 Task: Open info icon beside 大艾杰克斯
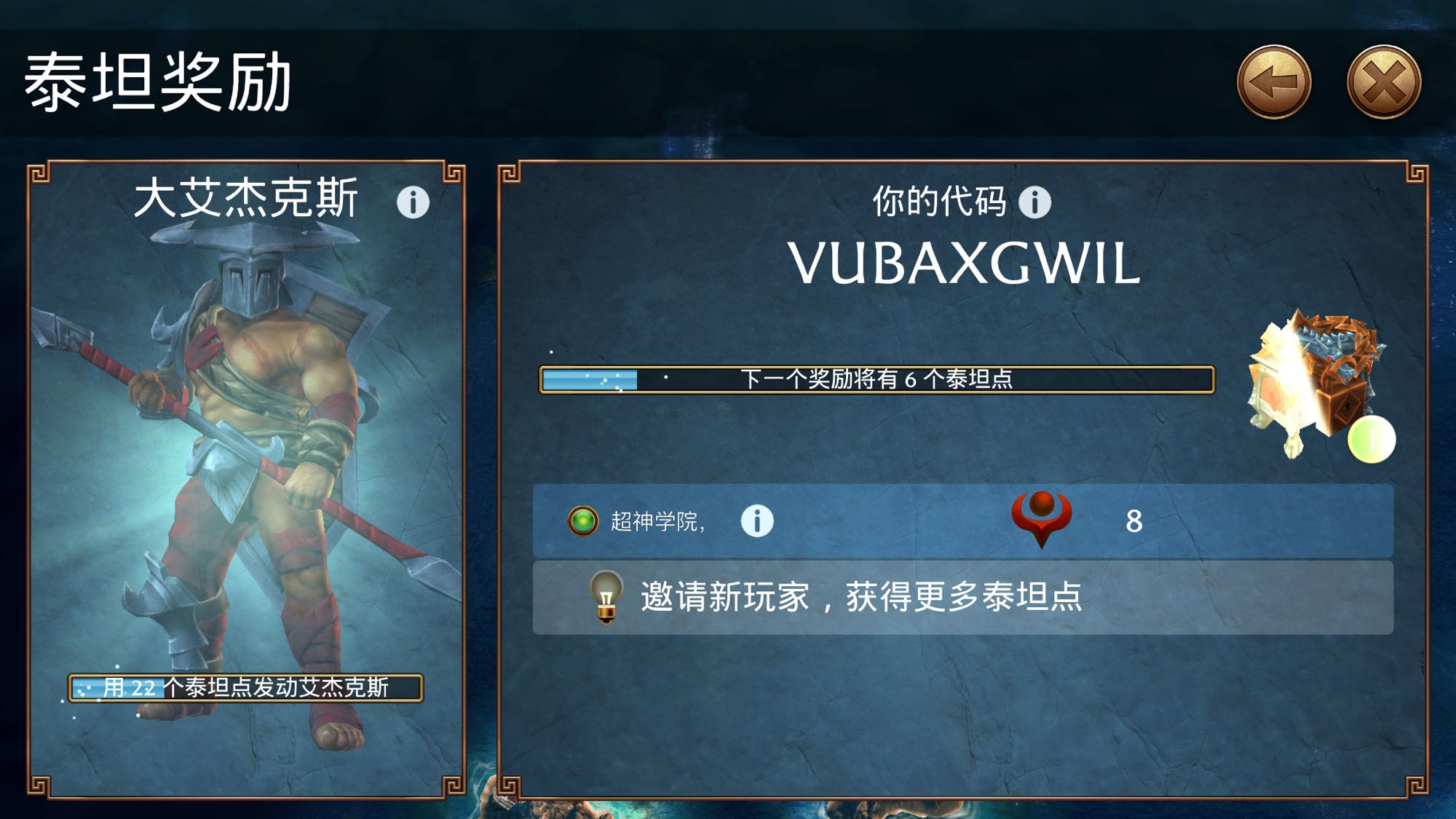413,202
